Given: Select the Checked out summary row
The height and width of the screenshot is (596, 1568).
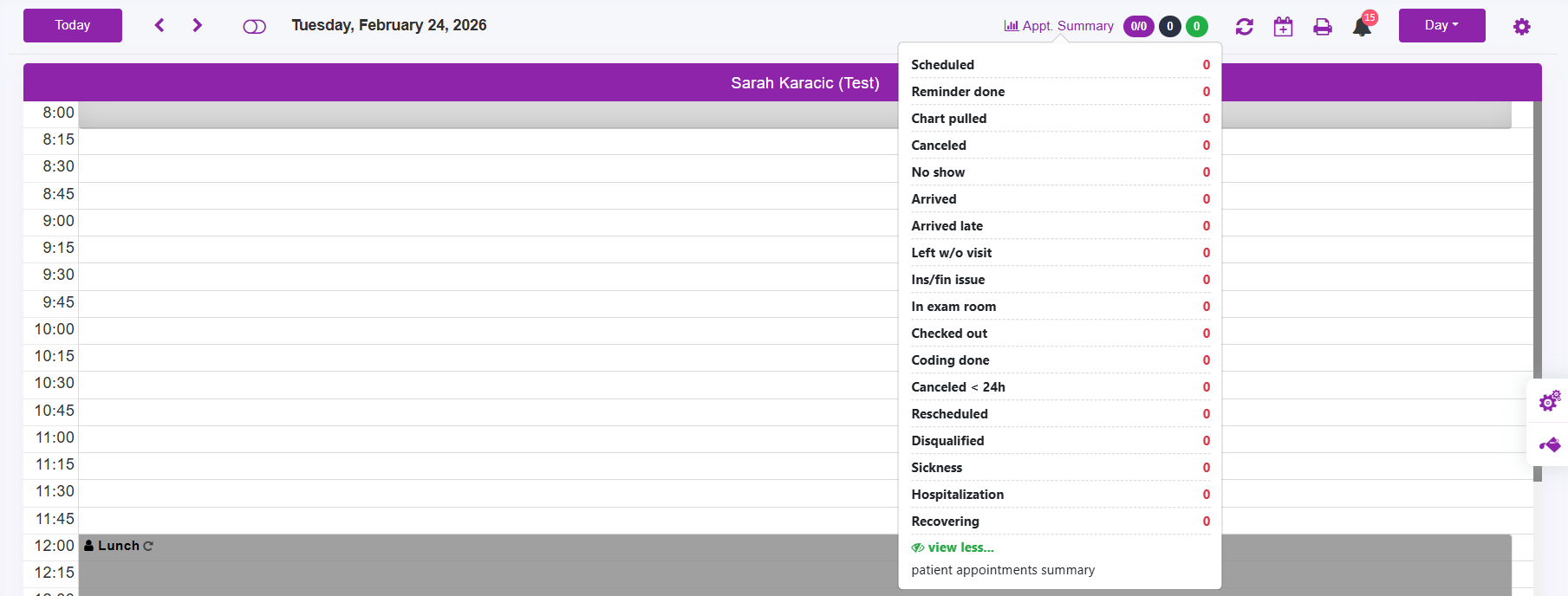Looking at the screenshot, I should (1060, 334).
